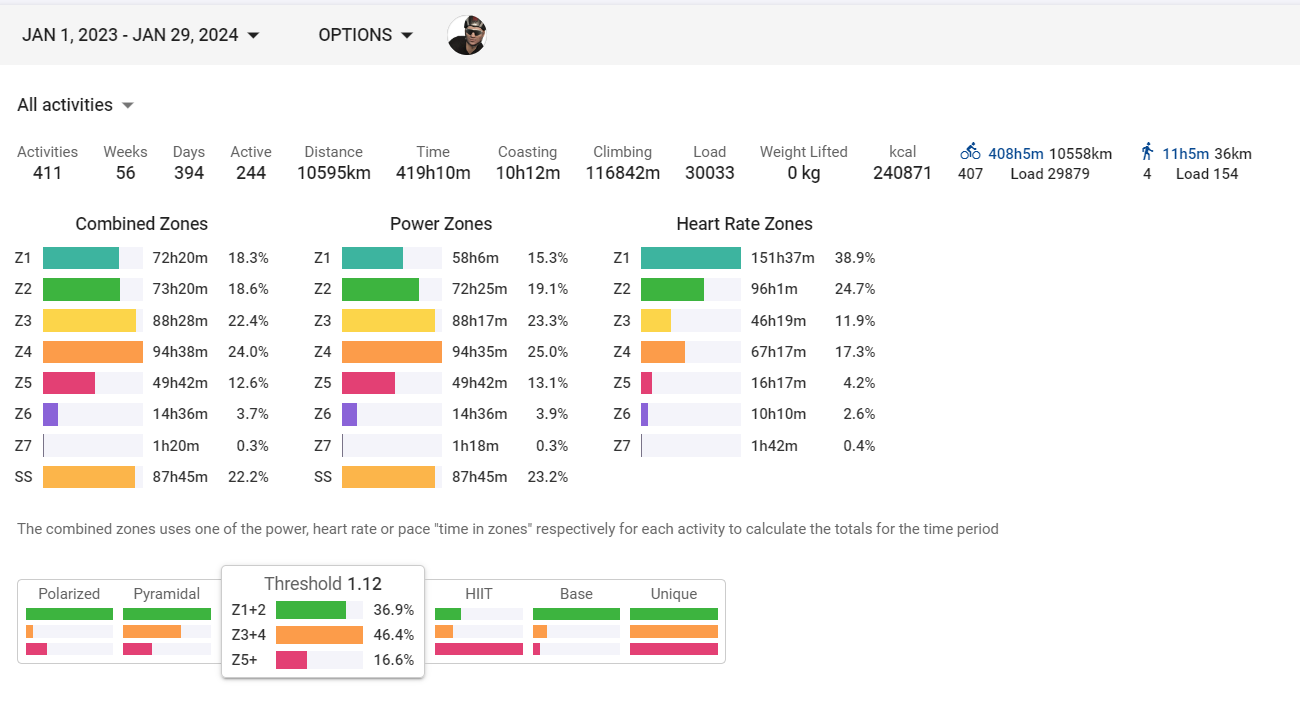
Task: Switch to the Base distribution panel
Action: pos(576,621)
